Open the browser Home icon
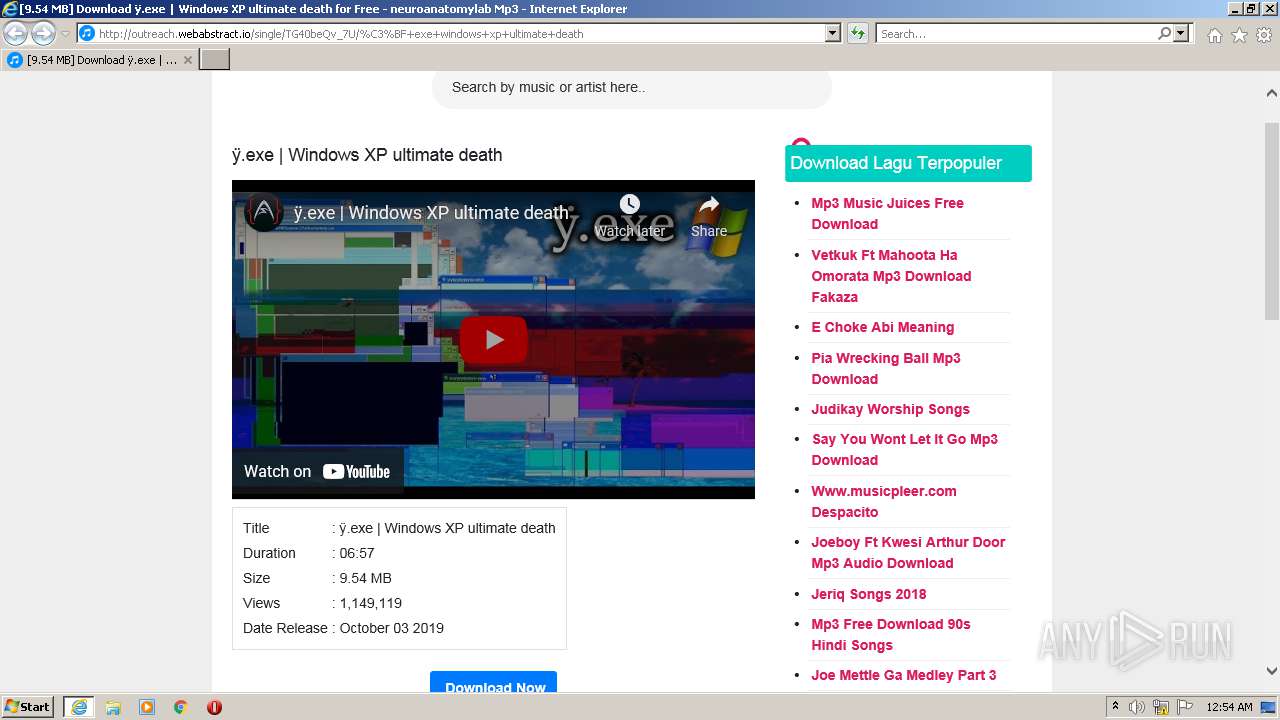 pos(1214,35)
